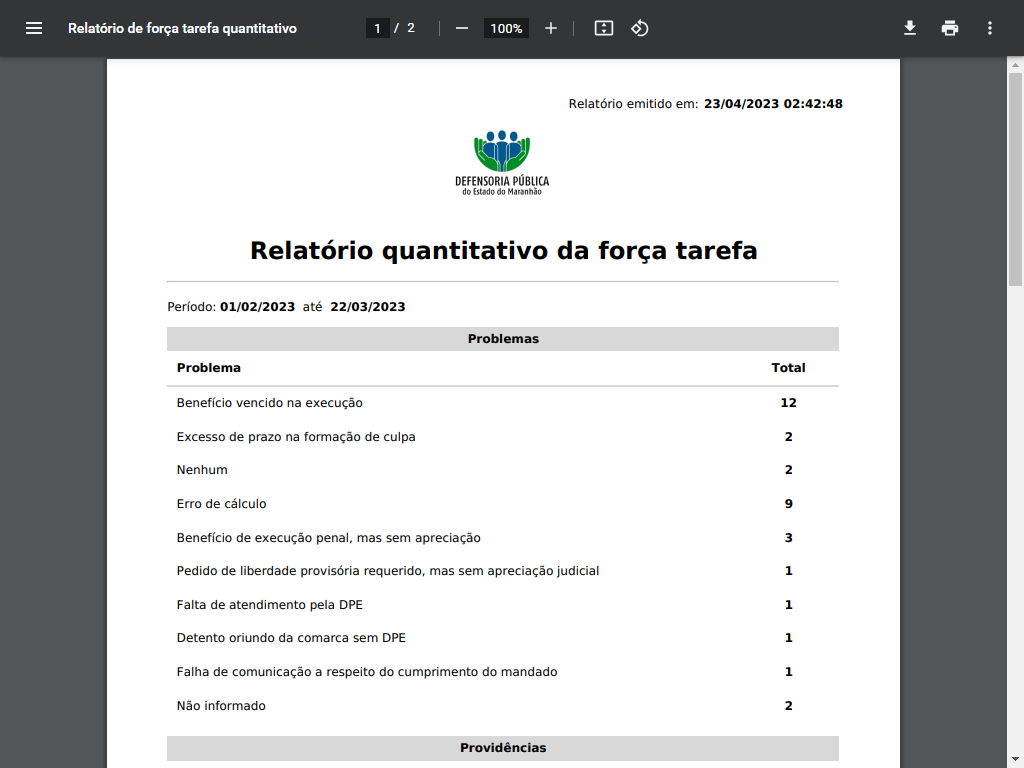Open the sidebar hamburger menu
The width and height of the screenshot is (1024, 768).
click(34, 28)
